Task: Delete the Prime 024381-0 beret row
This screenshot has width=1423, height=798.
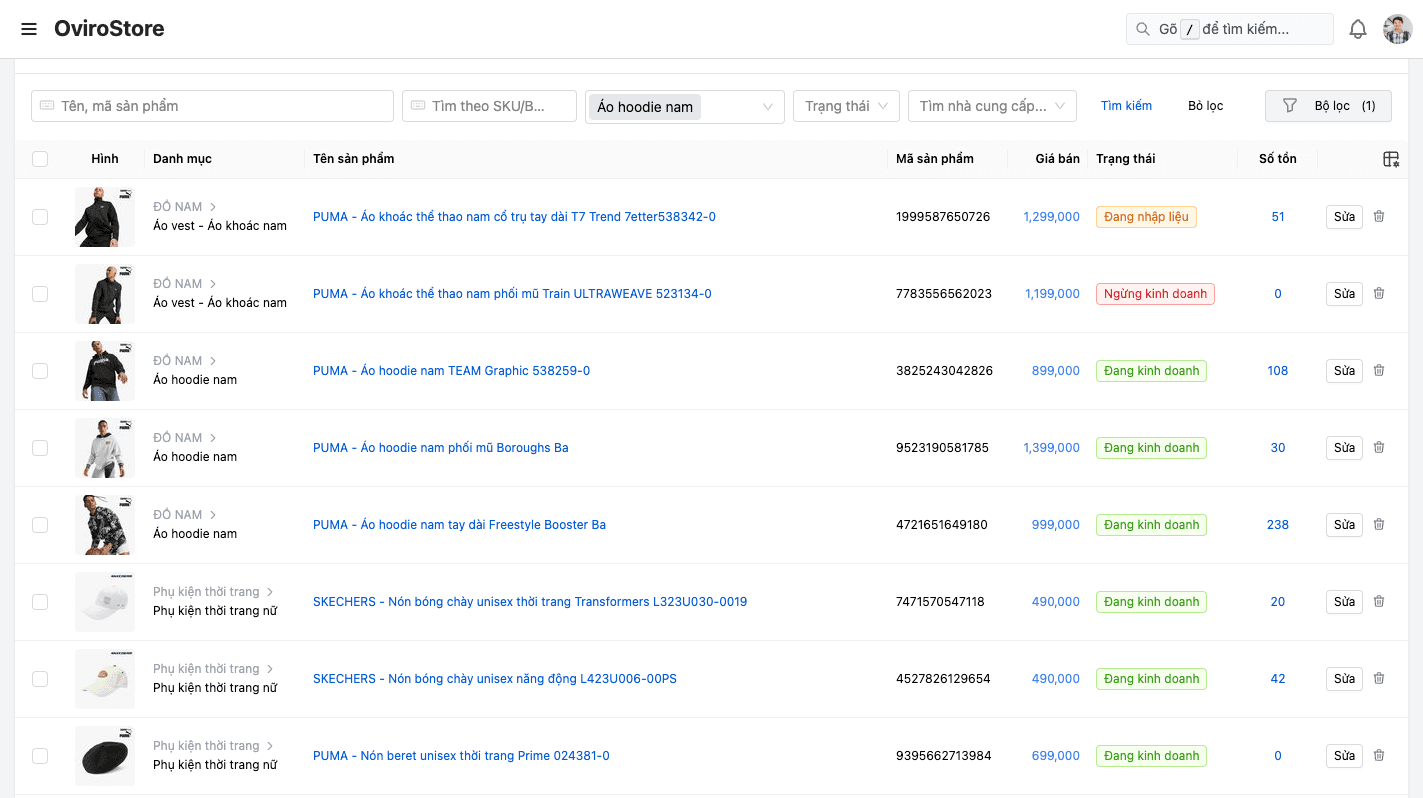Action: point(1379,756)
